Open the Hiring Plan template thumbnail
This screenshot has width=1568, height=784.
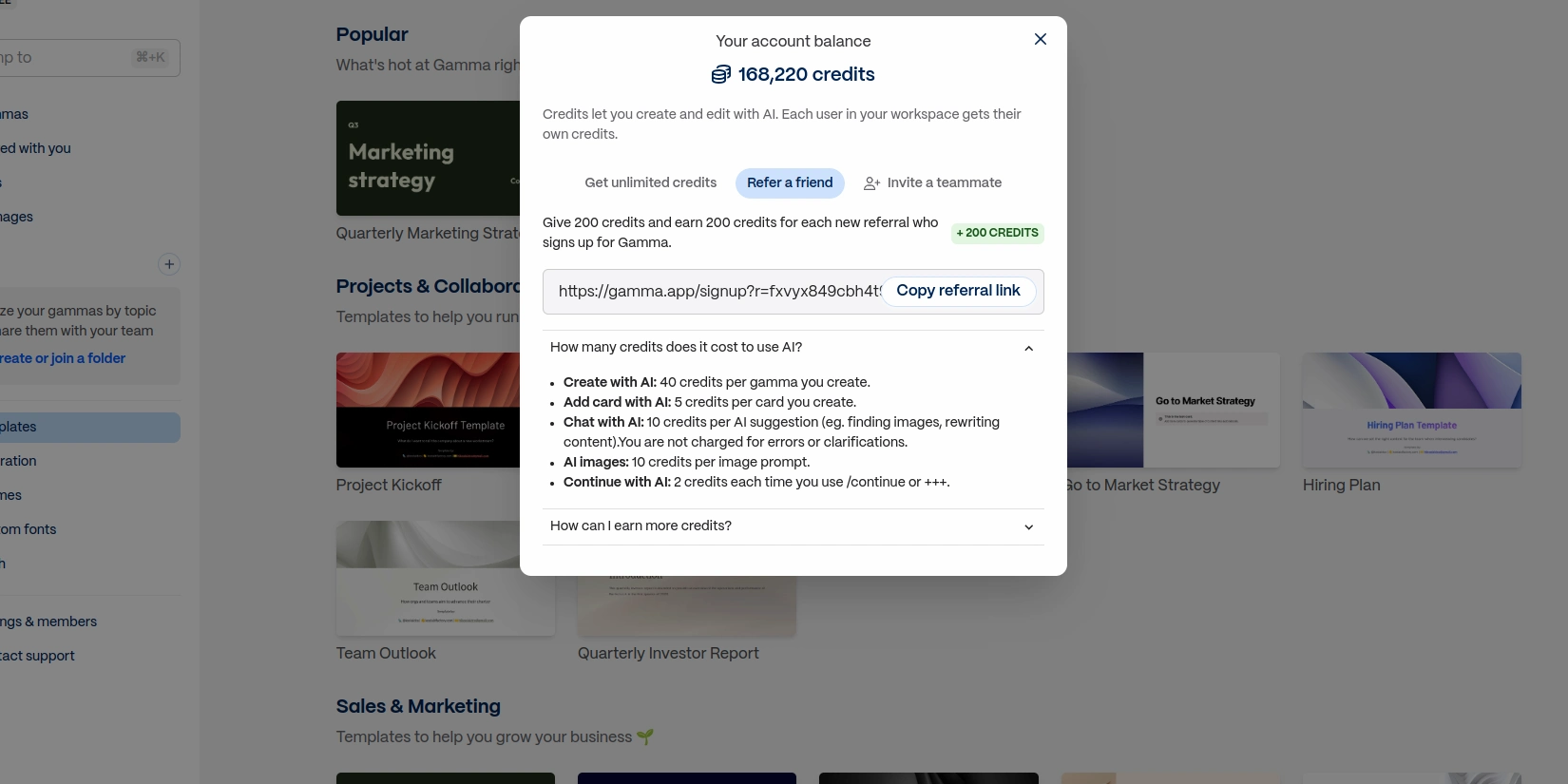1411,410
